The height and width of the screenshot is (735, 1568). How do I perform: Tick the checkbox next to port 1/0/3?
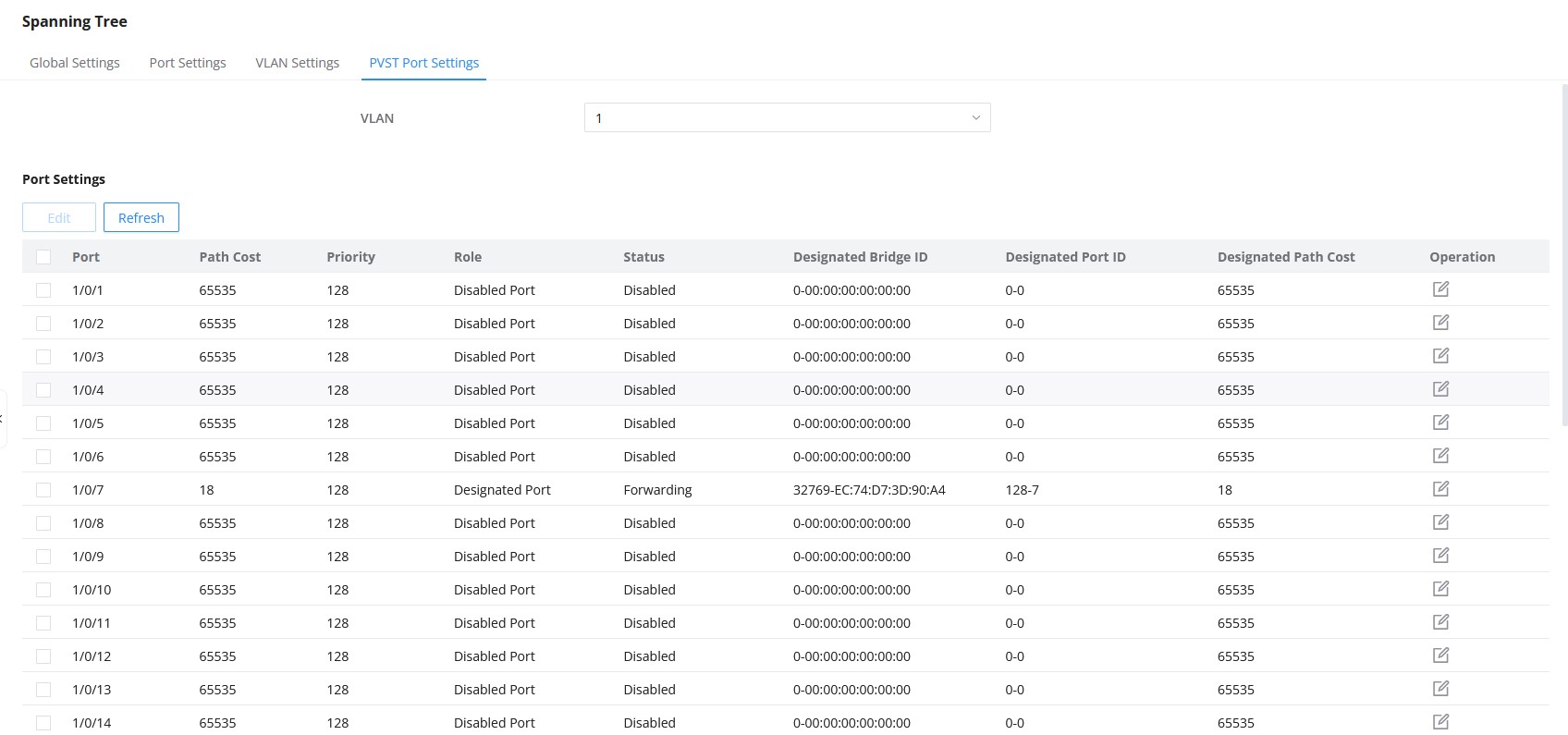click(43, 357)
